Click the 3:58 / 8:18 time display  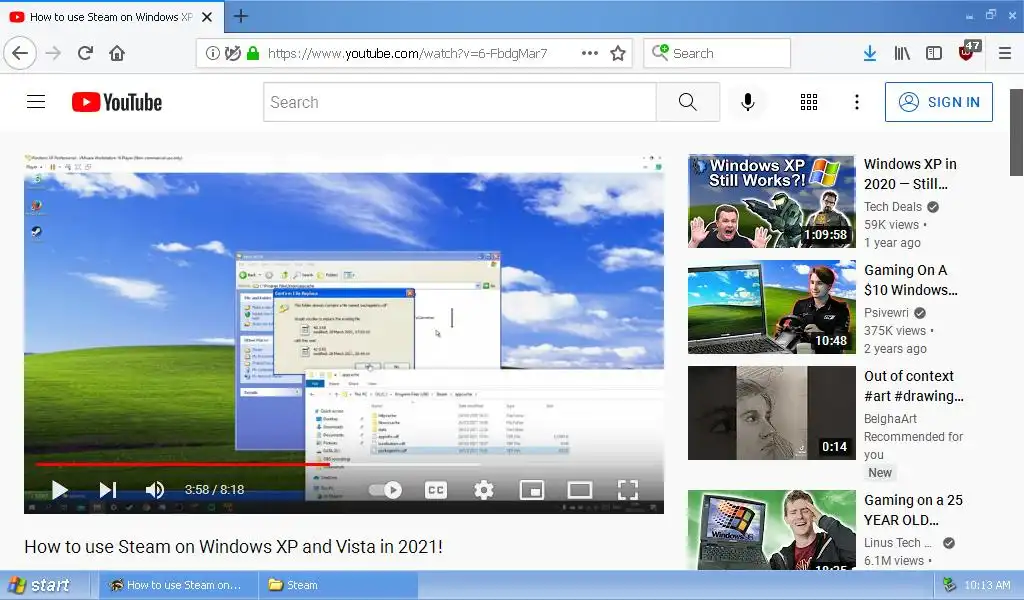[x=214, y=490]
